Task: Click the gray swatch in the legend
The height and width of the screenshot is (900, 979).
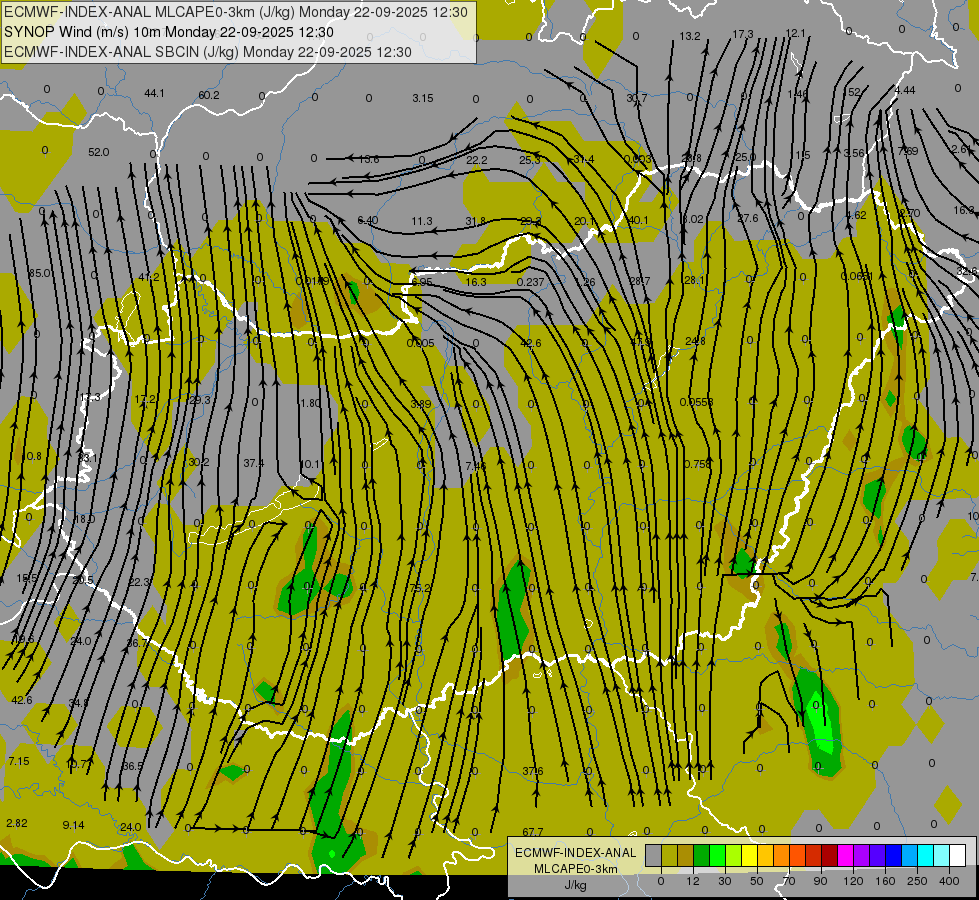Action: (x=654, y=855)
